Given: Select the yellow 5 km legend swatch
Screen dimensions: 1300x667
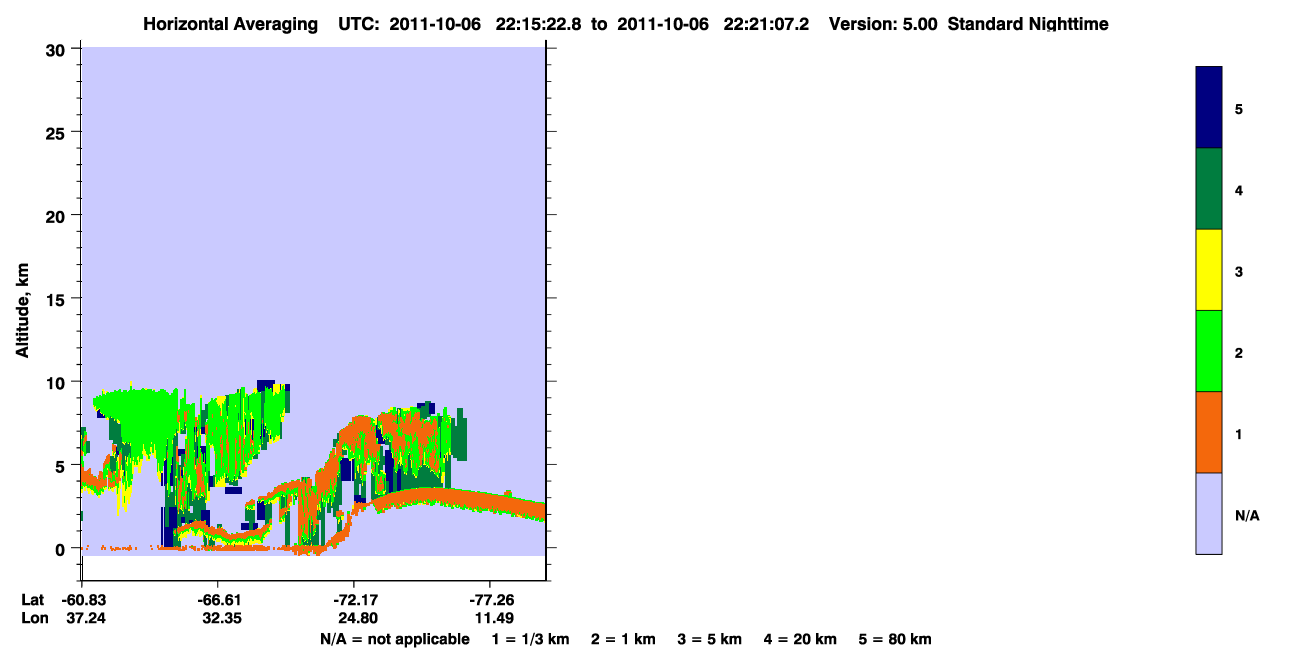Looking at the screenshot, I should tap(1209, 270).
